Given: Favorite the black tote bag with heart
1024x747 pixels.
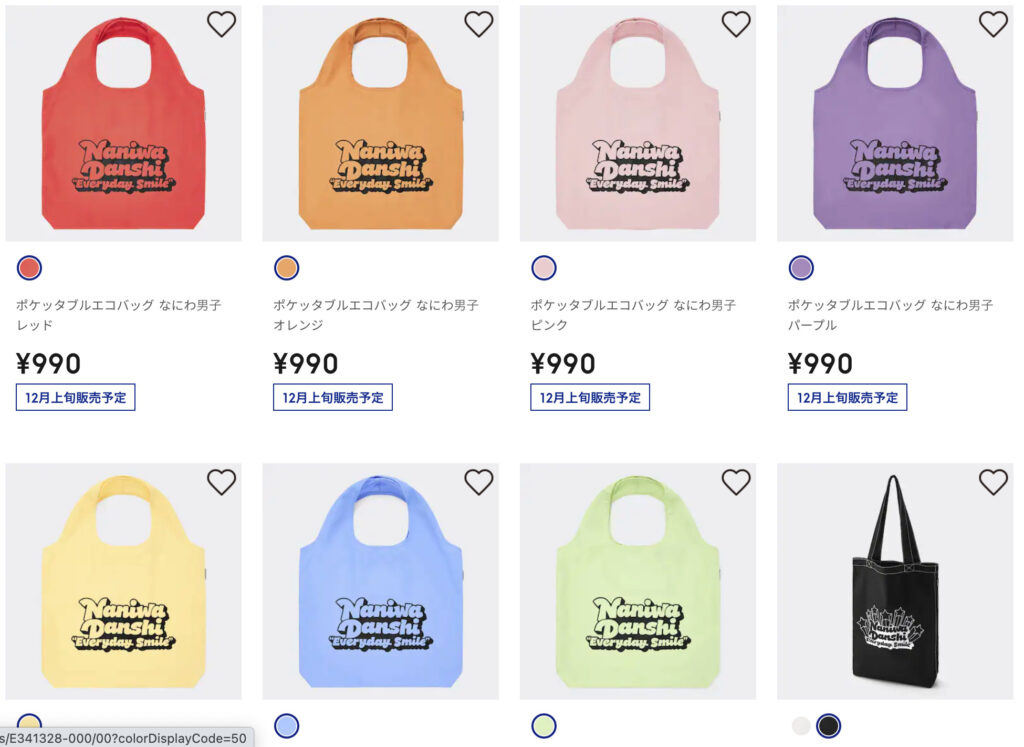Looking at the screenshot, I should (993, 482).
